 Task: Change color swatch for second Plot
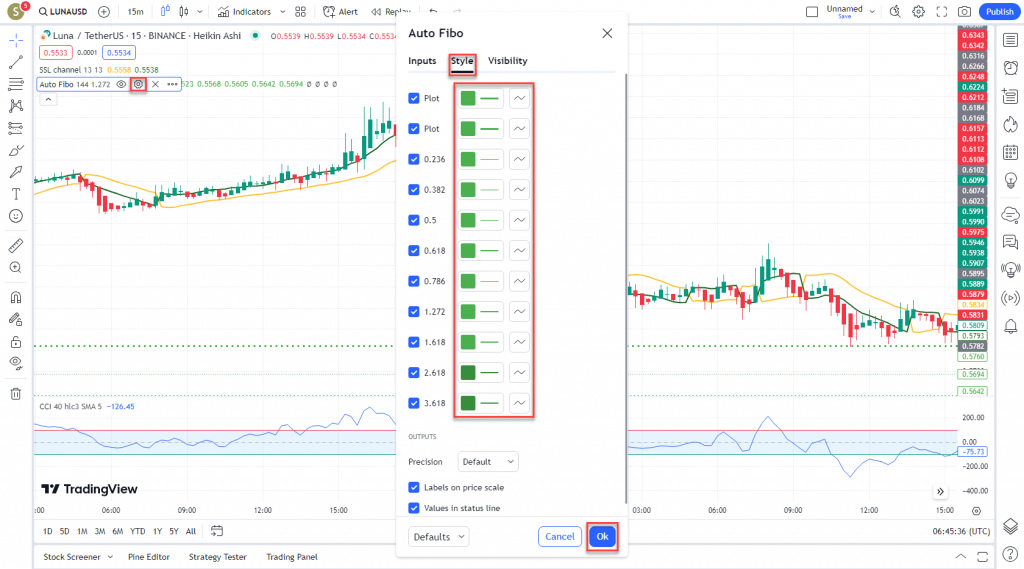[468, 129]
